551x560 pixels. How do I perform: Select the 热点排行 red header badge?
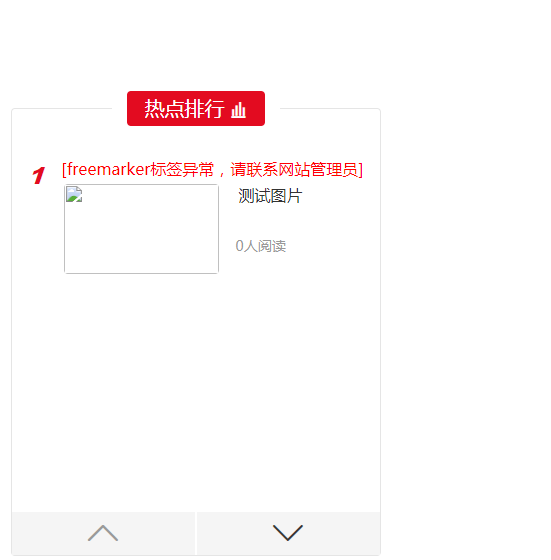coord(196,108)
